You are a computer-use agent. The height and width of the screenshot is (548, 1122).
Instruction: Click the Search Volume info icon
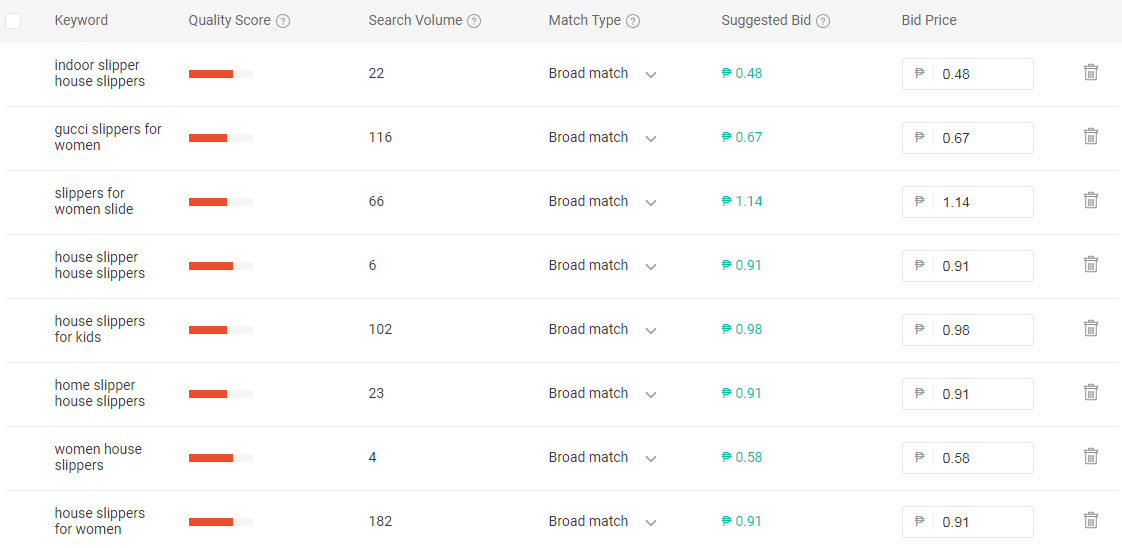pyautogui.click(x=474, y=21)
